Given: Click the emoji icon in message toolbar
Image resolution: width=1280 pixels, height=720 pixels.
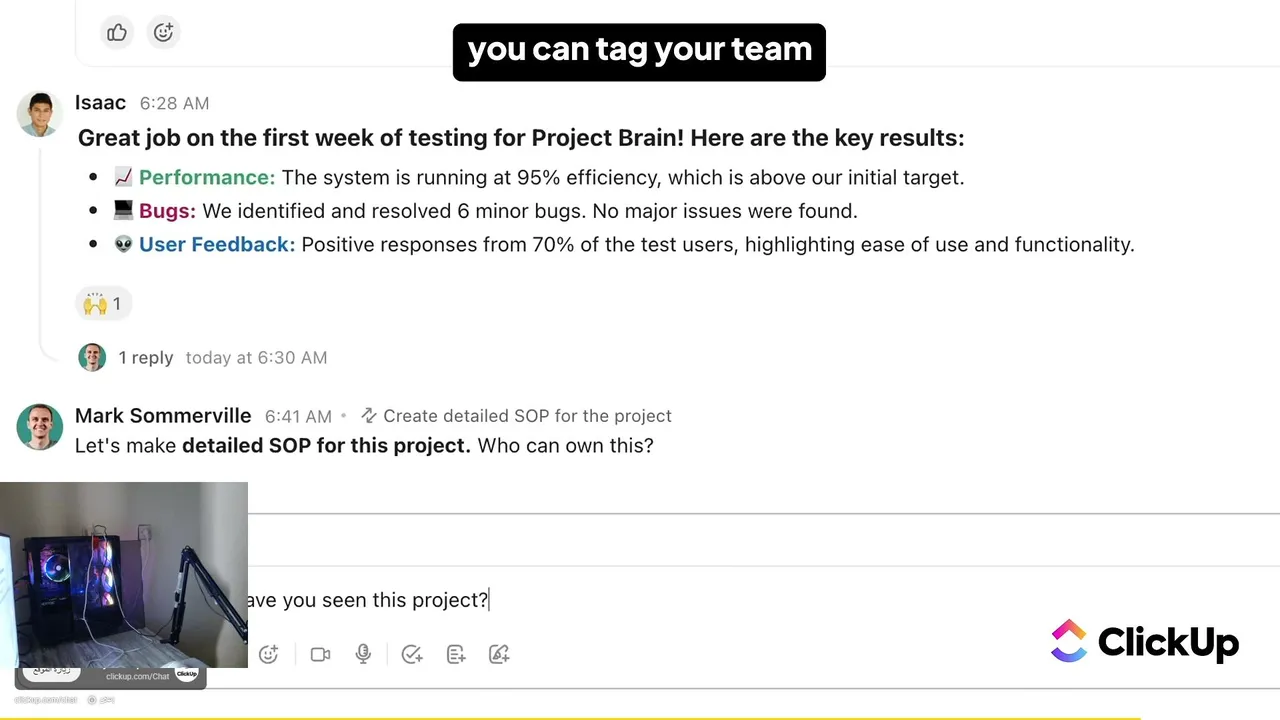Looking at the screenshot, I should 268,654.
